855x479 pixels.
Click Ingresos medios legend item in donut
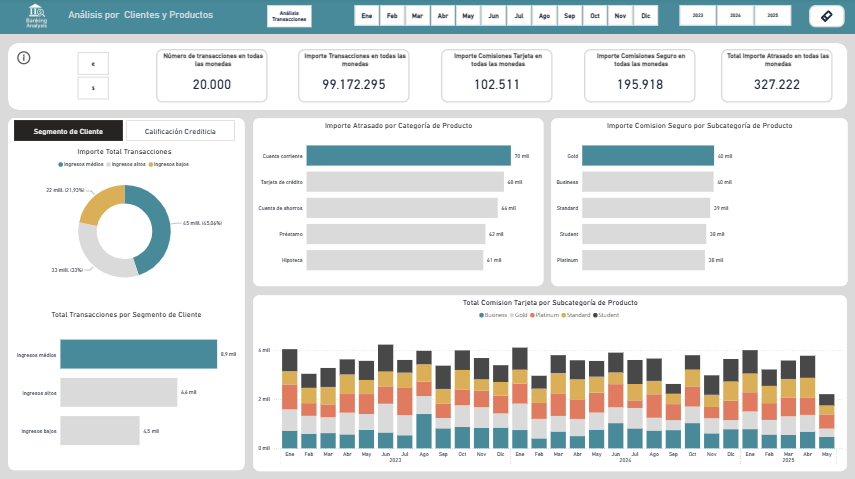(x=81, y=164)
